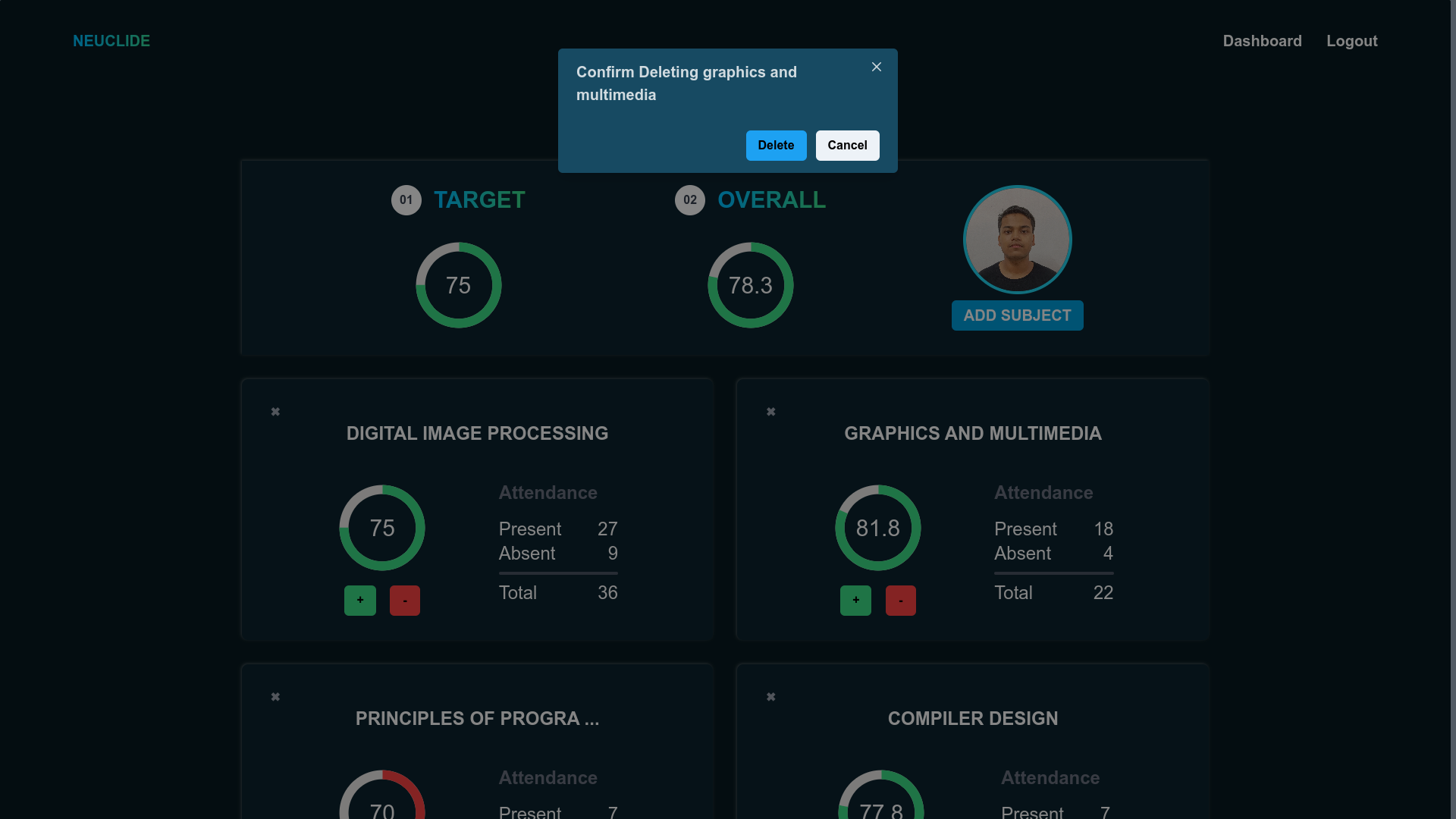Go to NEUCLIDE home logo link
Viewport: 1456px width, 819px height.
[111, 41]
